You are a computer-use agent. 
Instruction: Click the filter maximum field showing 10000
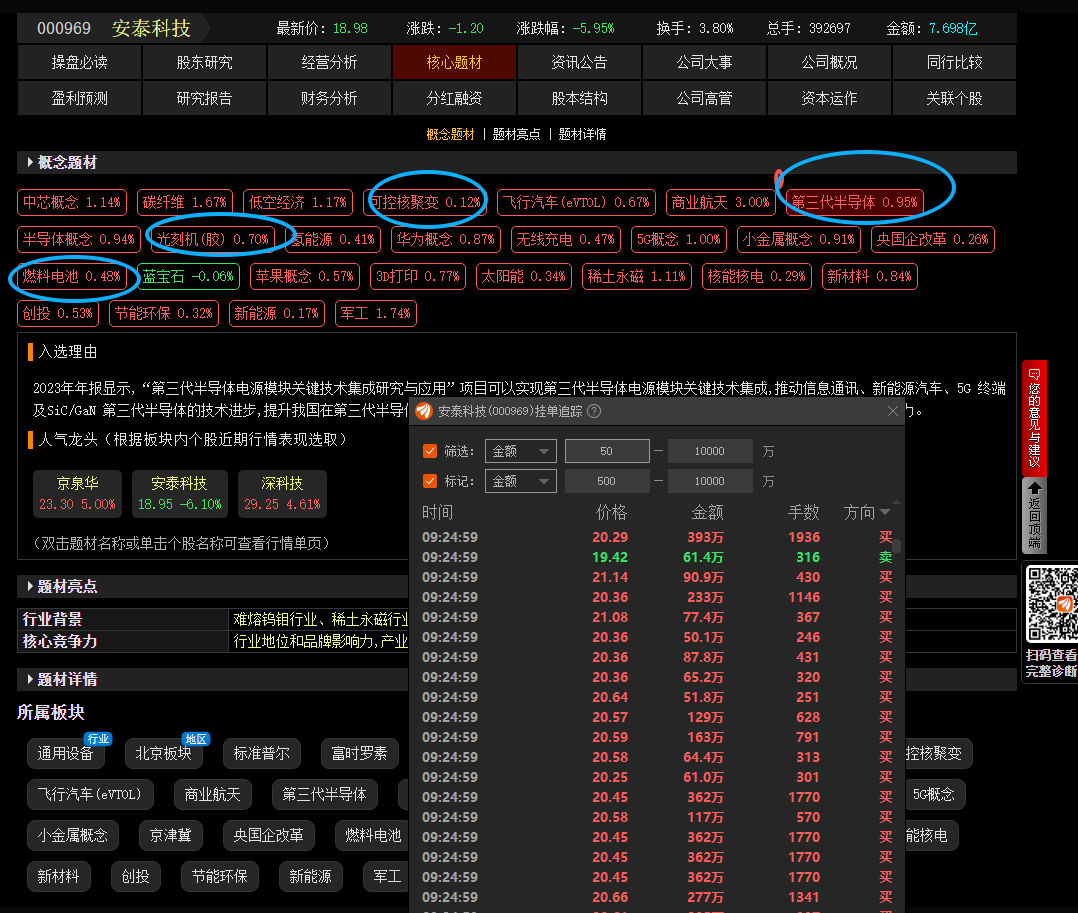710,451
